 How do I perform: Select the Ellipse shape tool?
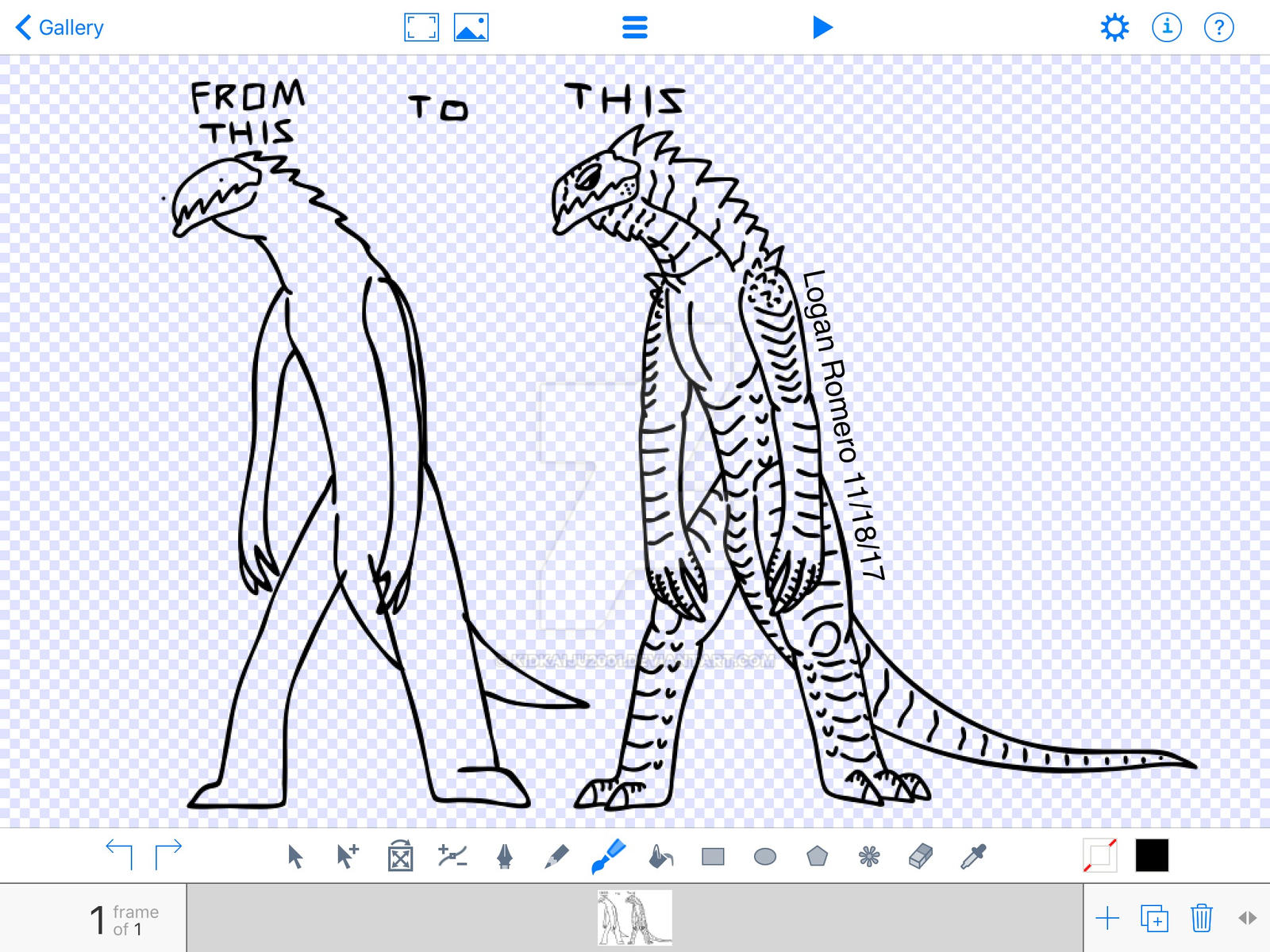(764, 857)
